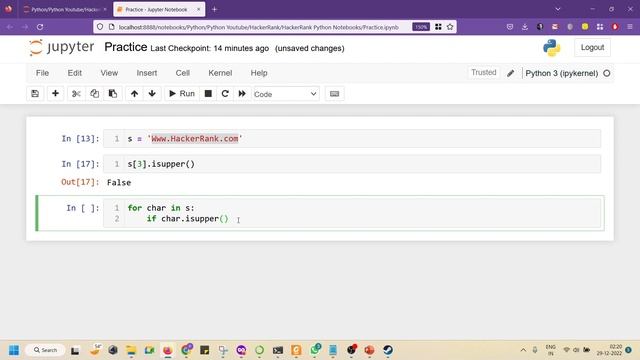Open the View menu
Image resolution: width=640 pixels, height=360 pixels.
point(109,73)
